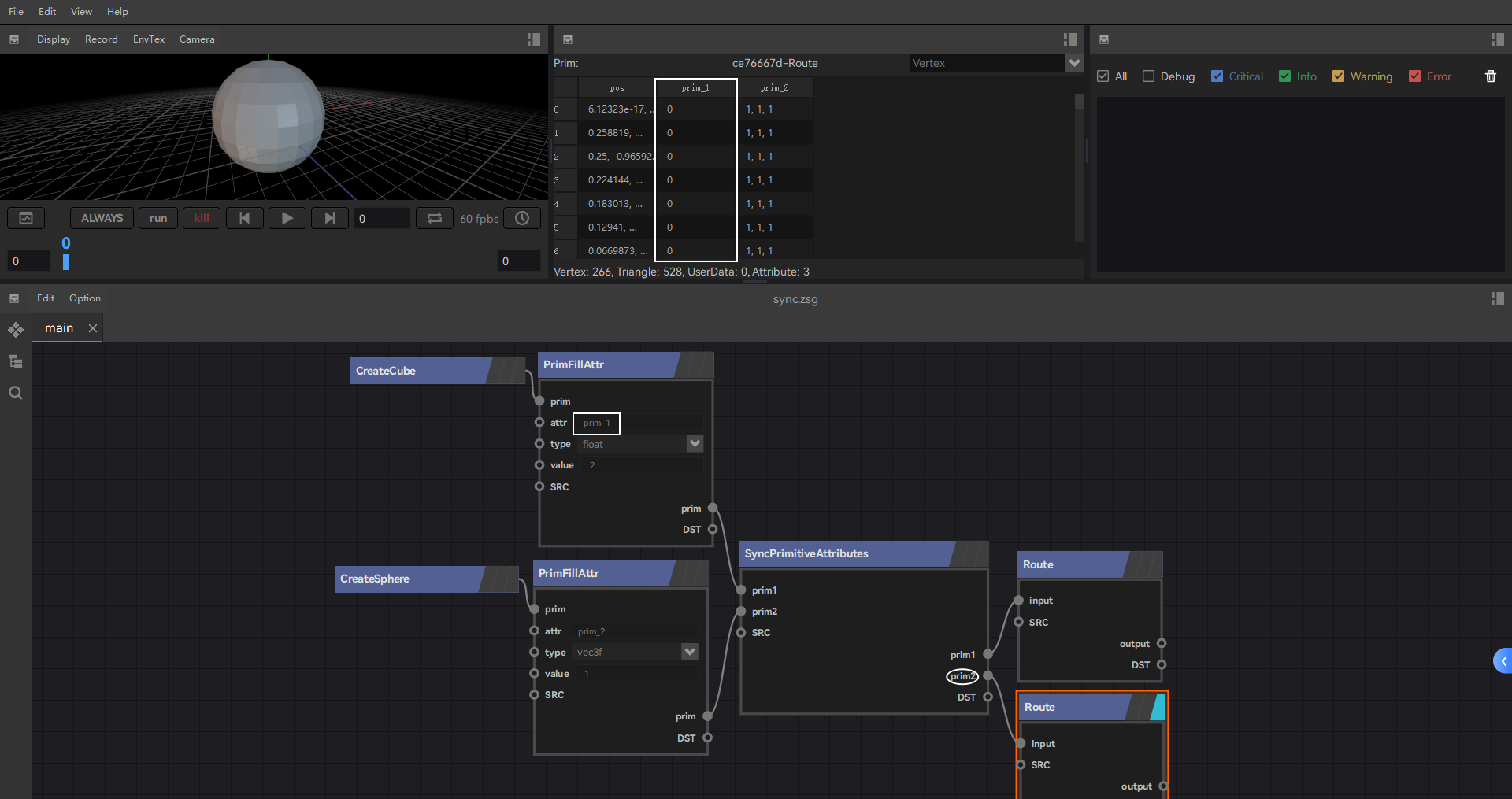This screenshot has height=799, width=1512.
Task: Close the main tab
Action: [93, 328]
